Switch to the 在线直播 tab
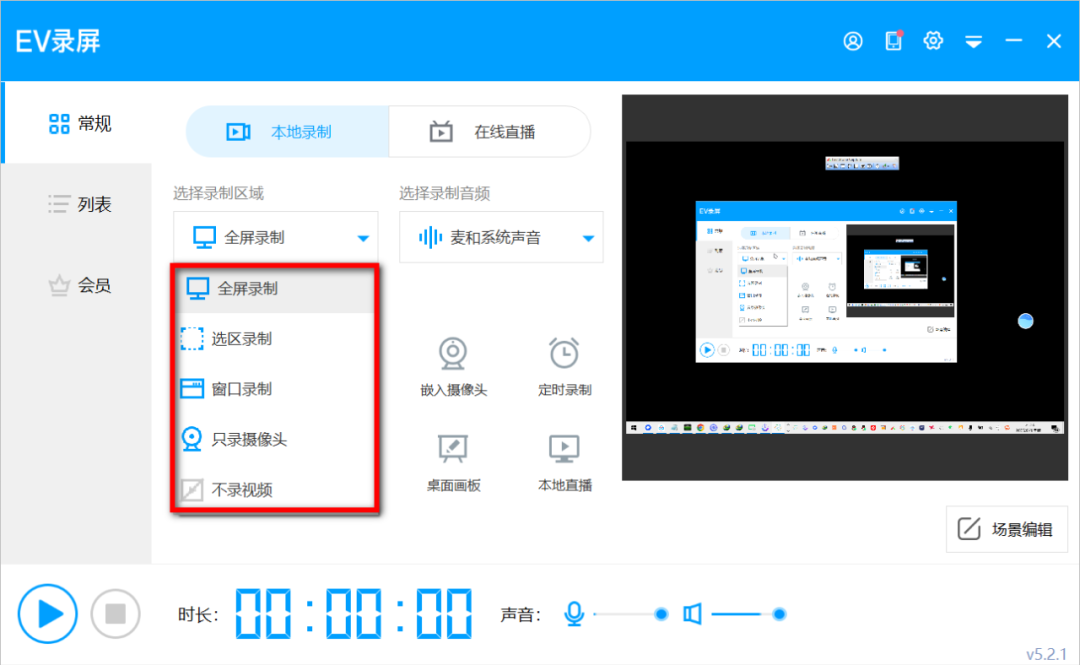The image size is (1080, 665). pyautogui.click(x=489, y=131)
